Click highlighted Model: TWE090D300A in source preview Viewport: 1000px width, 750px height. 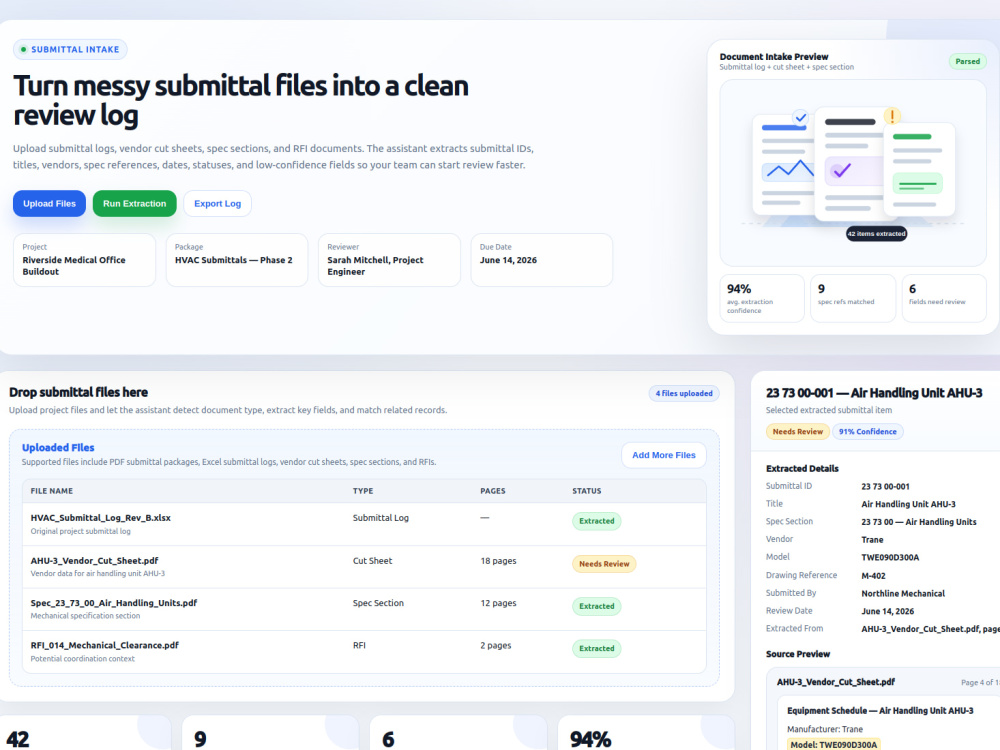(834, 744)
